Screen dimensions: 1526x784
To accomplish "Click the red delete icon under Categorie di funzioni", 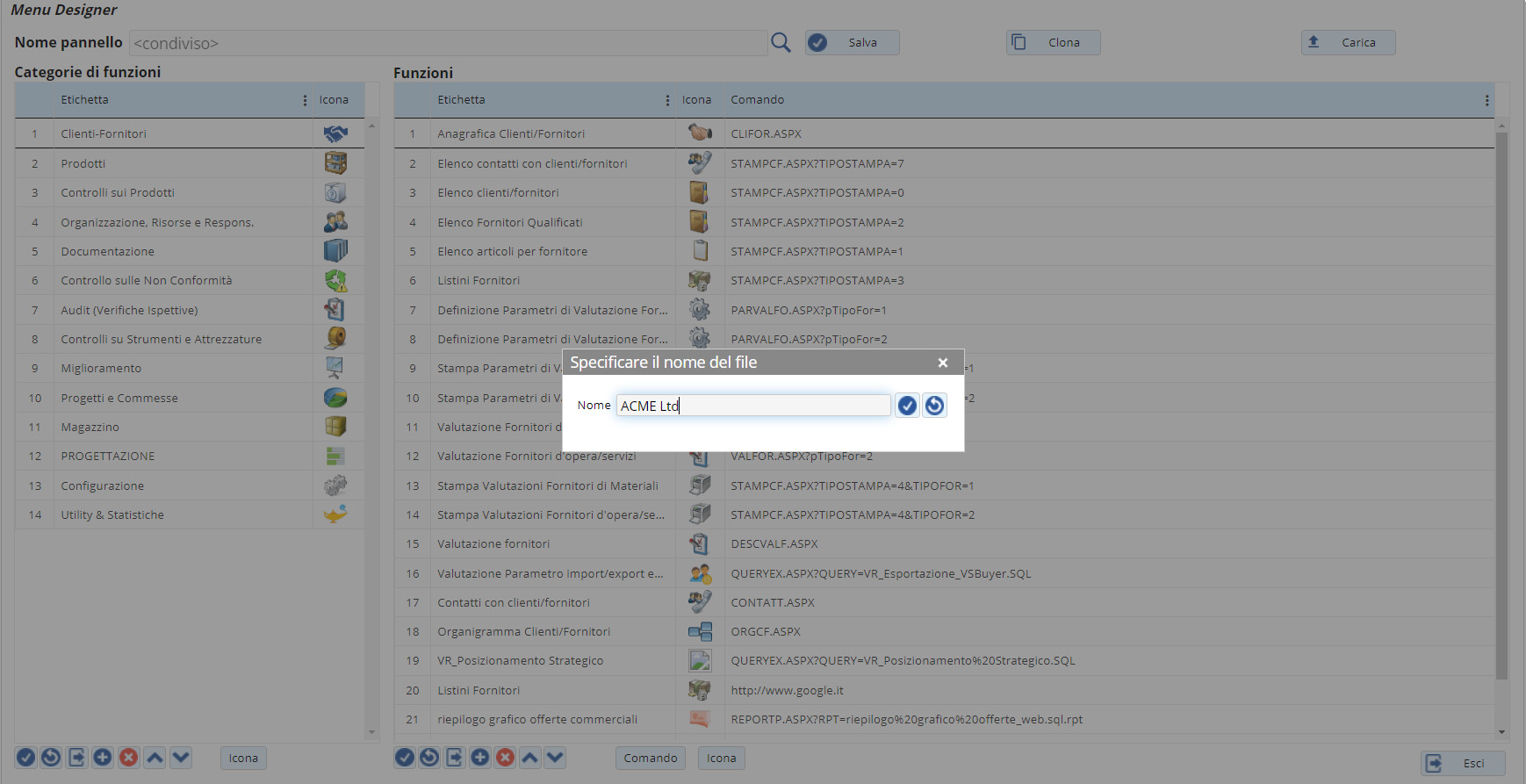I will click(x=129, y=758).
